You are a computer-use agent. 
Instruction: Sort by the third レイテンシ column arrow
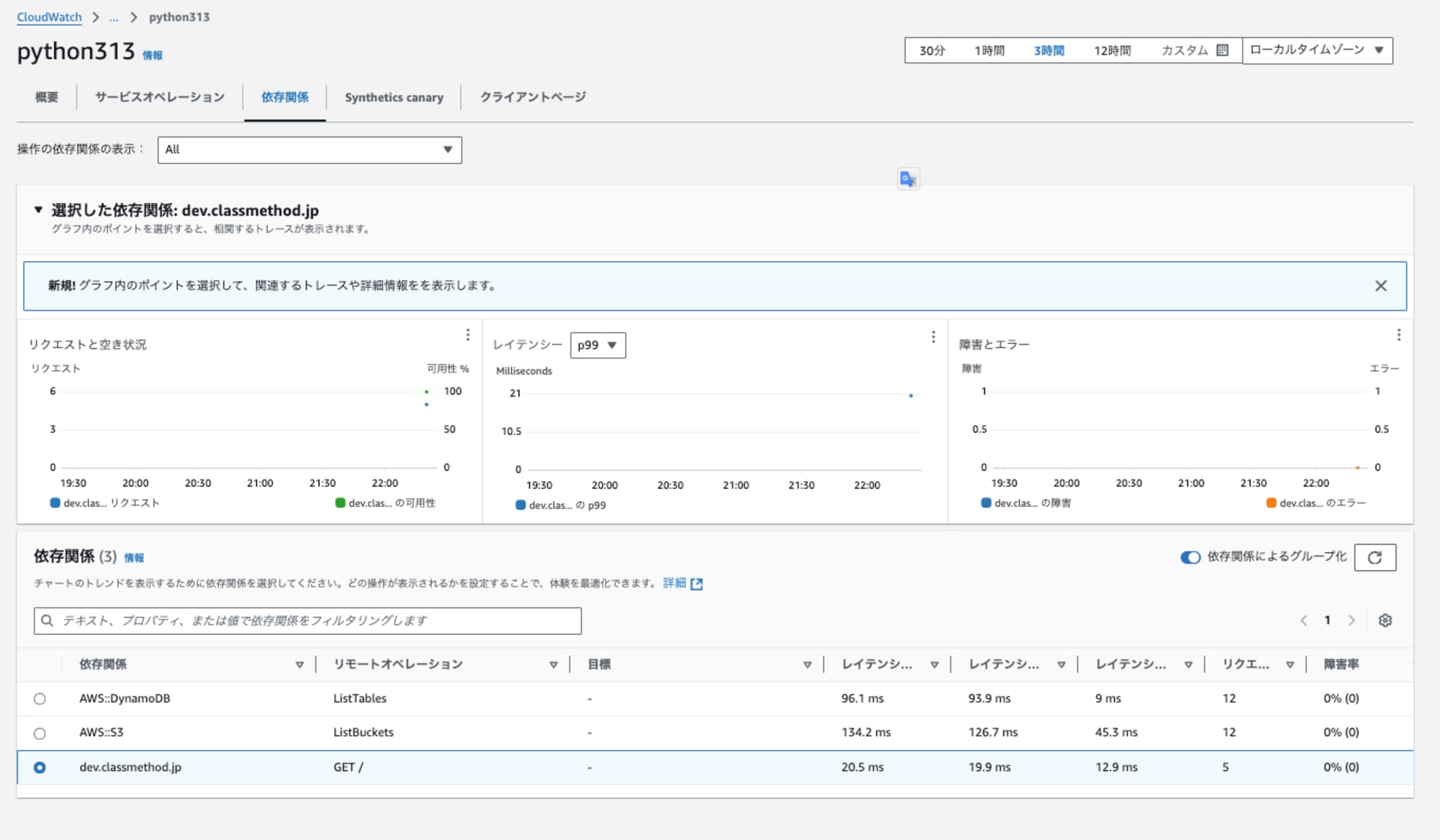(1188, 665)
